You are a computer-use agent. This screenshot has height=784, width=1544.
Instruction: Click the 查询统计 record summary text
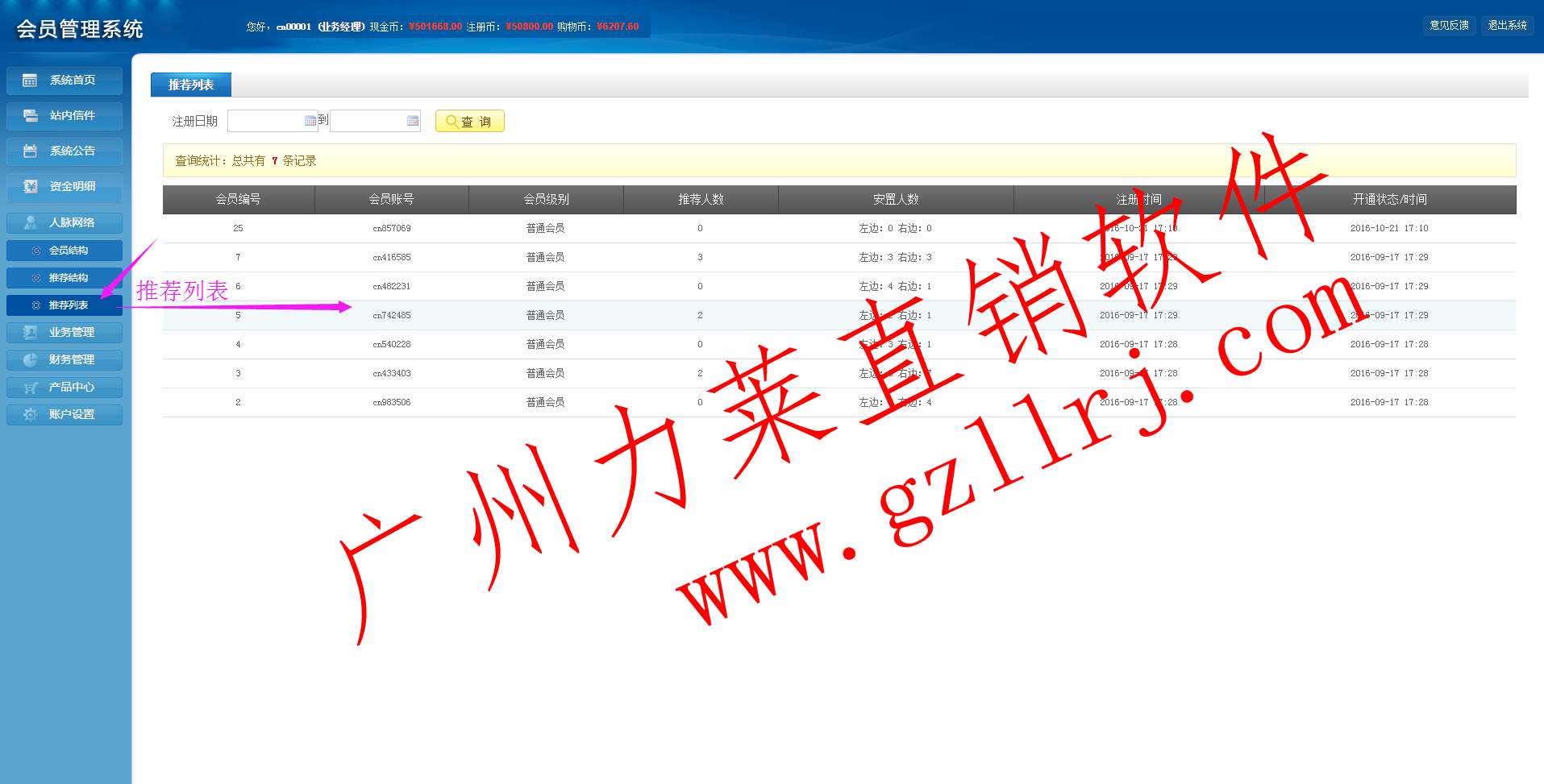[246, 161]
